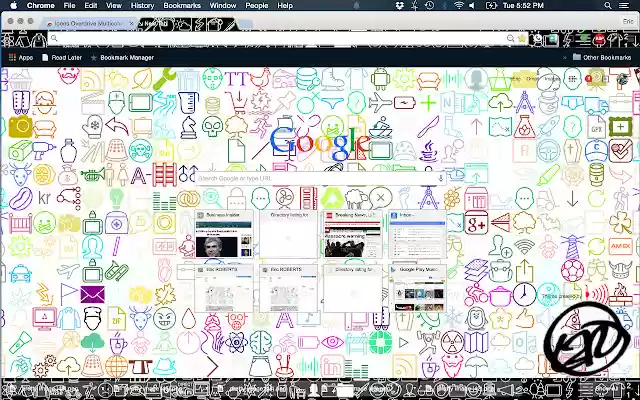
Task: Open Spotlight search magnifier icon
Action: (610, 6)
